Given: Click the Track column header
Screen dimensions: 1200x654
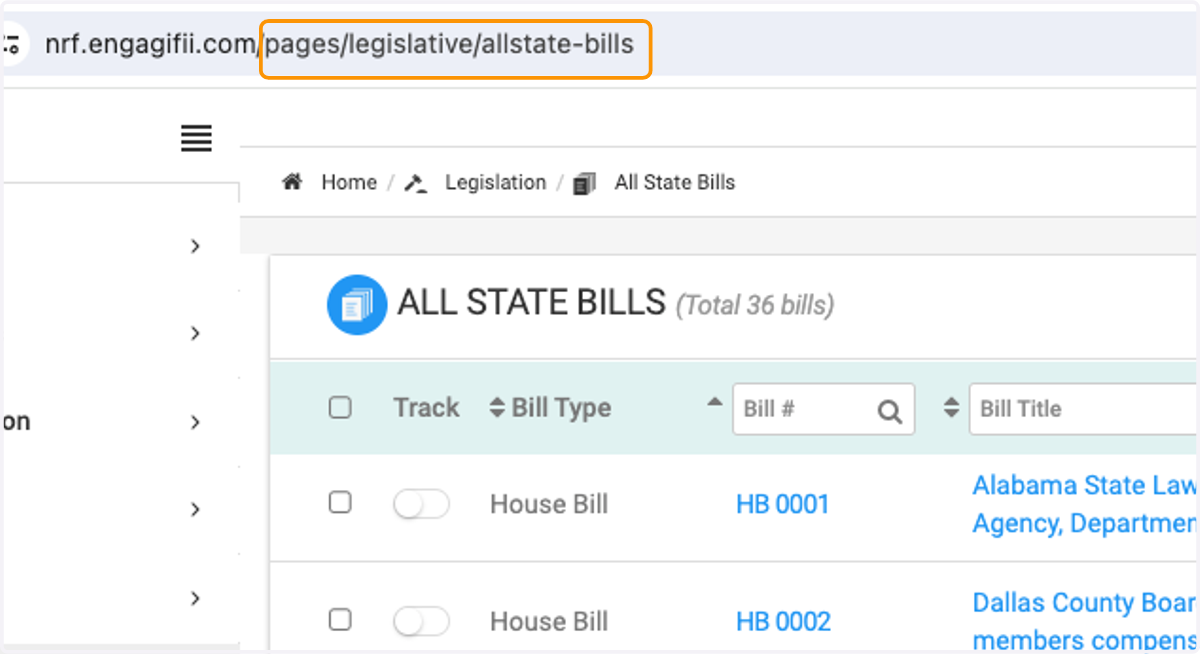Looking at the screenshot, I should pyautogui.click(x=426, y=408).
